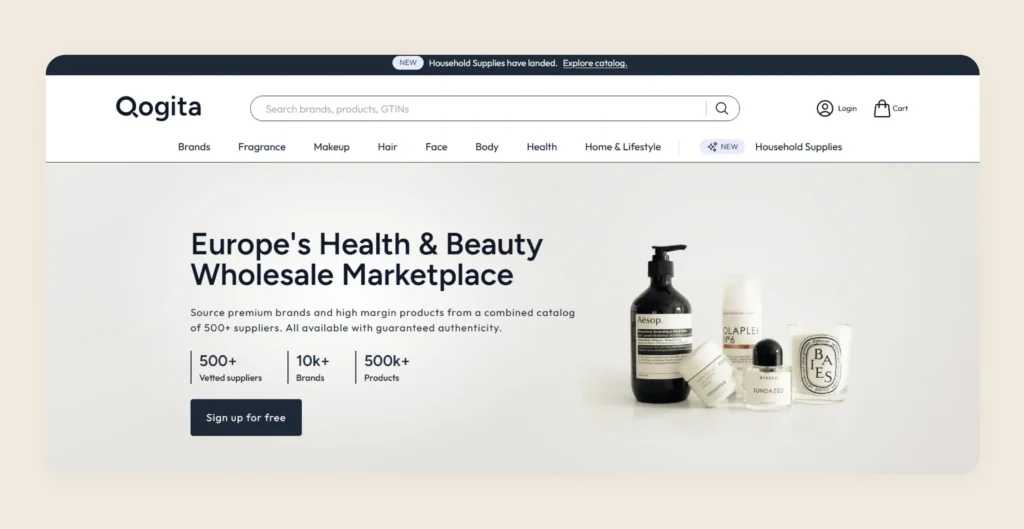Go to Home & Lifestyle category
The width and height of the screenshot is (1024, 529).
point(623,147)
